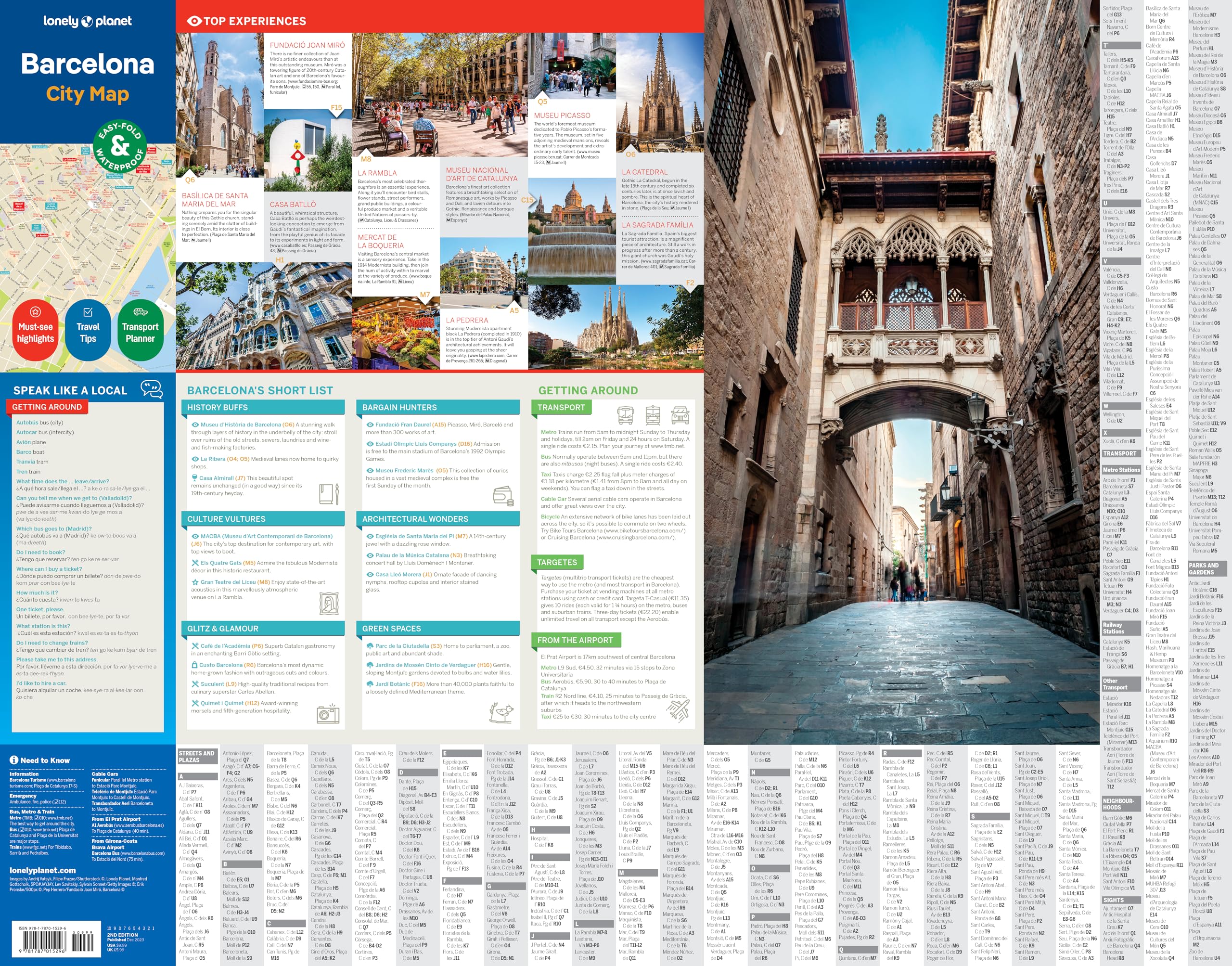Click the Metro Stations index header

(1121, 469)
